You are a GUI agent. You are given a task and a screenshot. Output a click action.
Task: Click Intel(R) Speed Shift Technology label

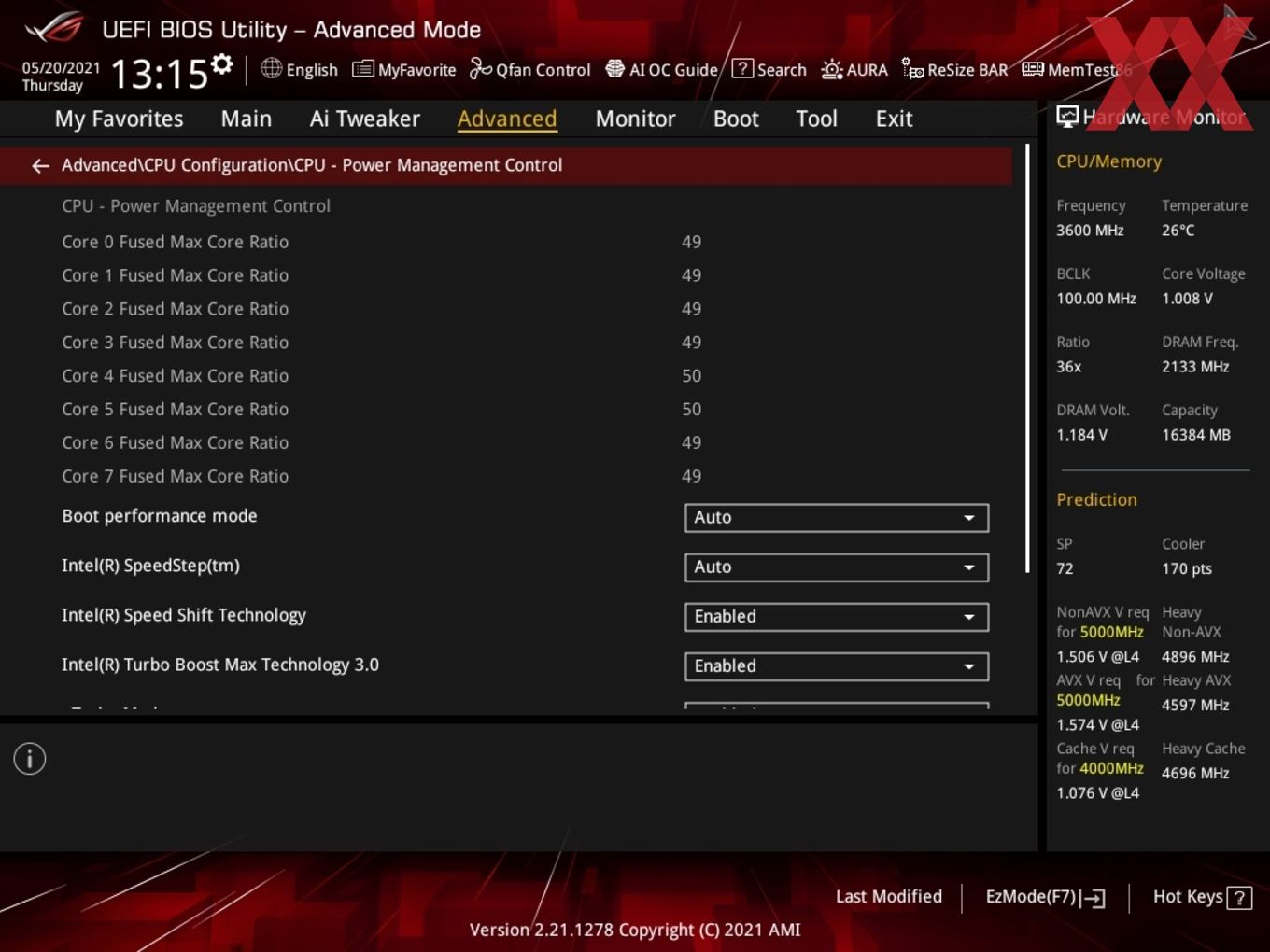click(x=184, y=615)
